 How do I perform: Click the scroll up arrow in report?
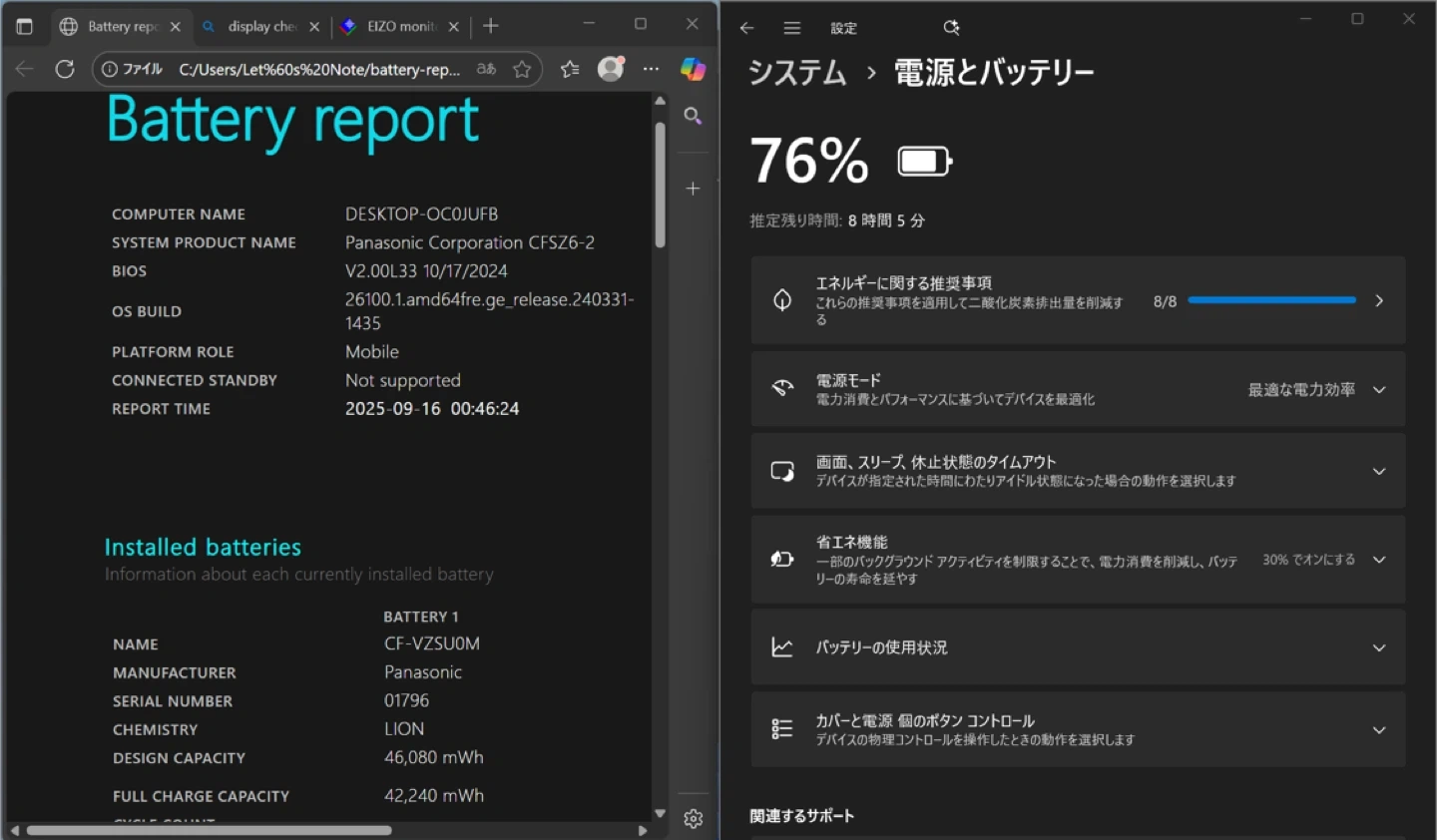[x=660, y=101]
